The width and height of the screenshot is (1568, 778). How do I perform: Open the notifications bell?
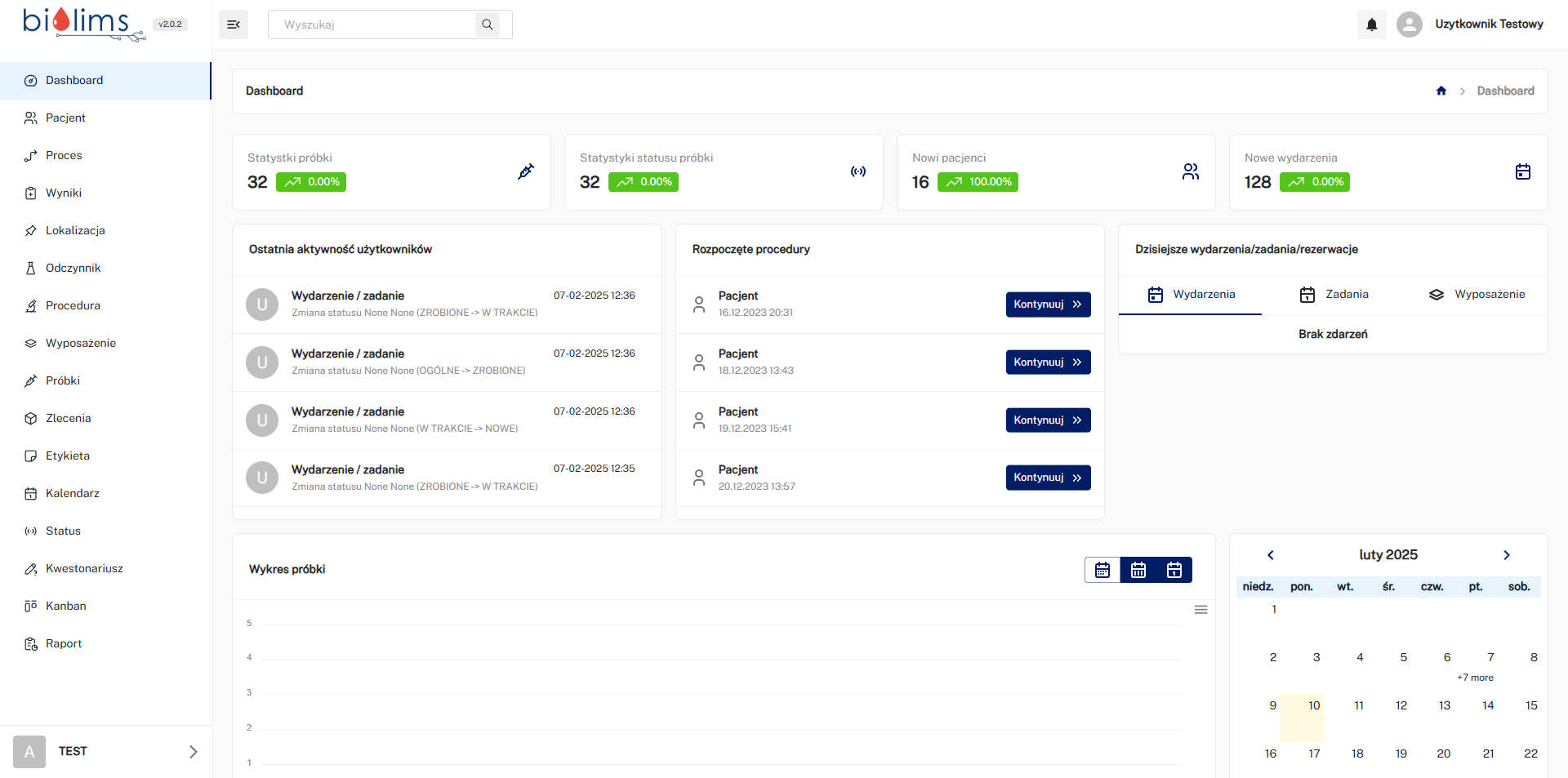point(1372,24)
